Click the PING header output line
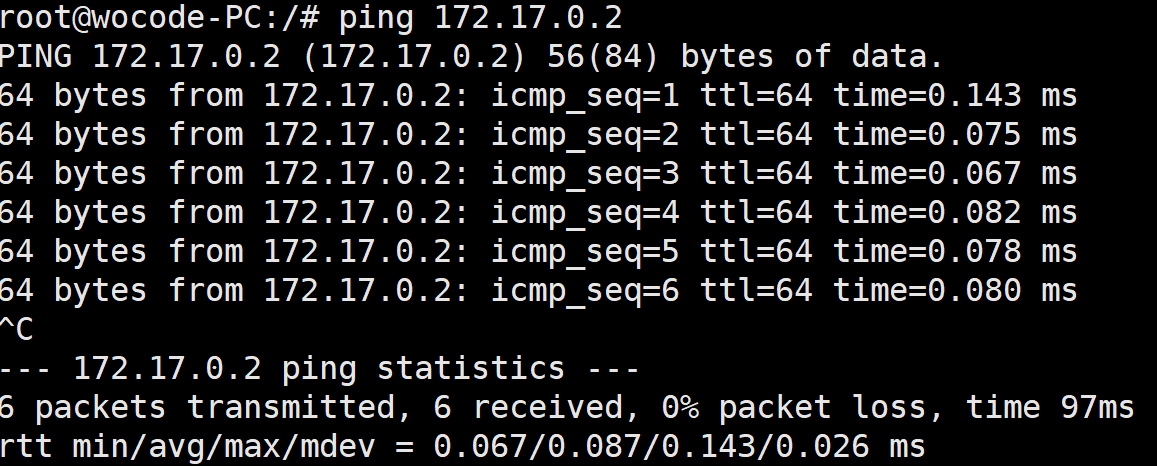 [x=472, y=56]
